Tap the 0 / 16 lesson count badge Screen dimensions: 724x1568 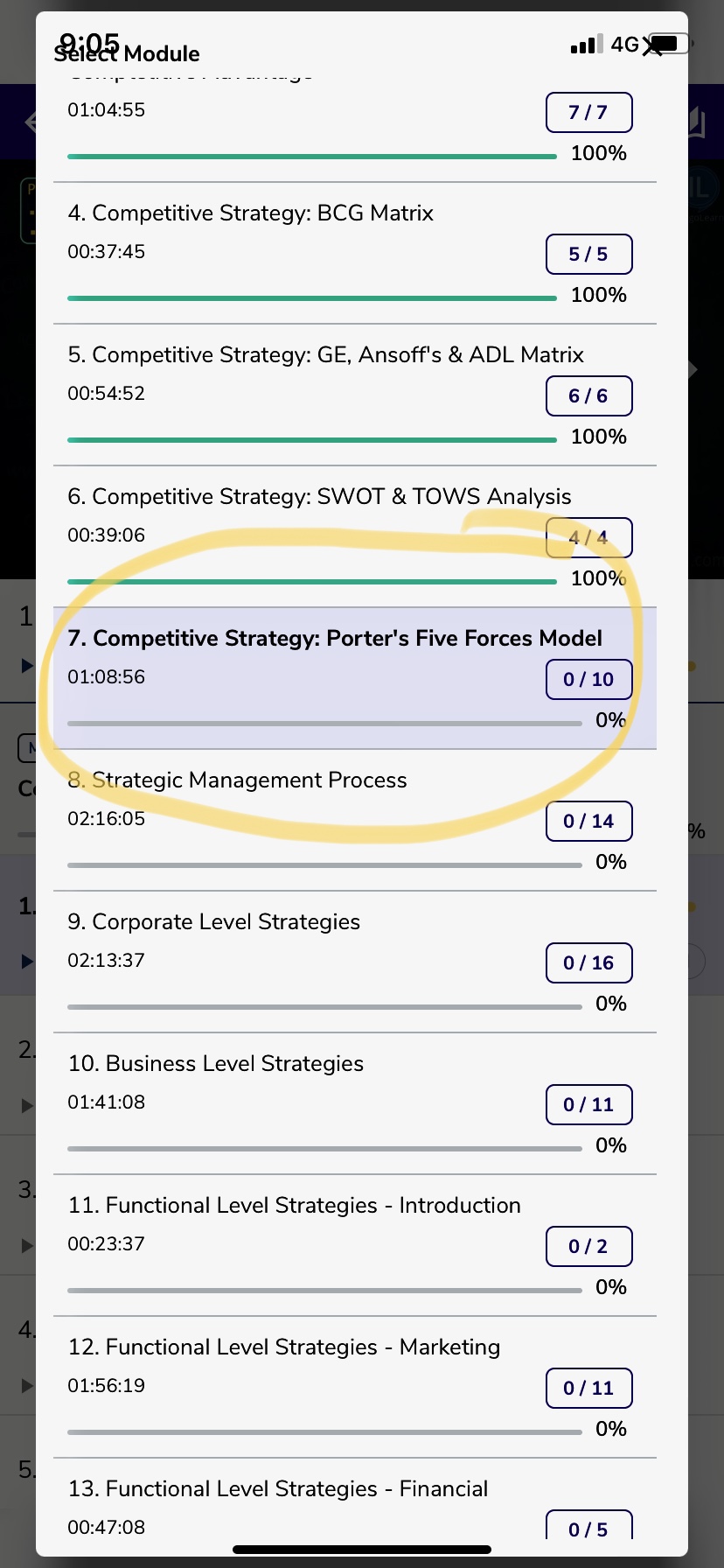pyautogui.click(x=588, y=963)
